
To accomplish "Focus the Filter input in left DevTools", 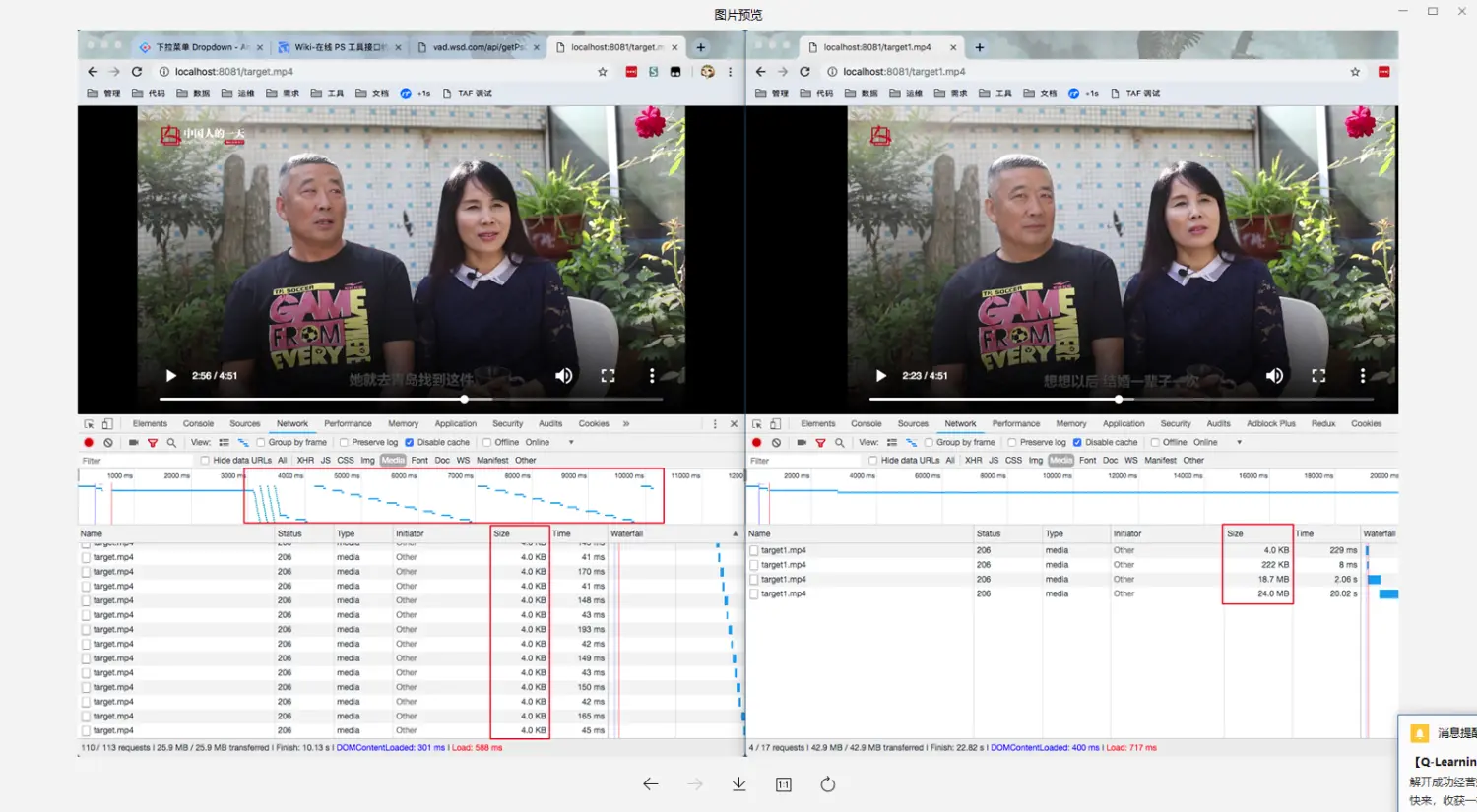I will pos(136,461).
